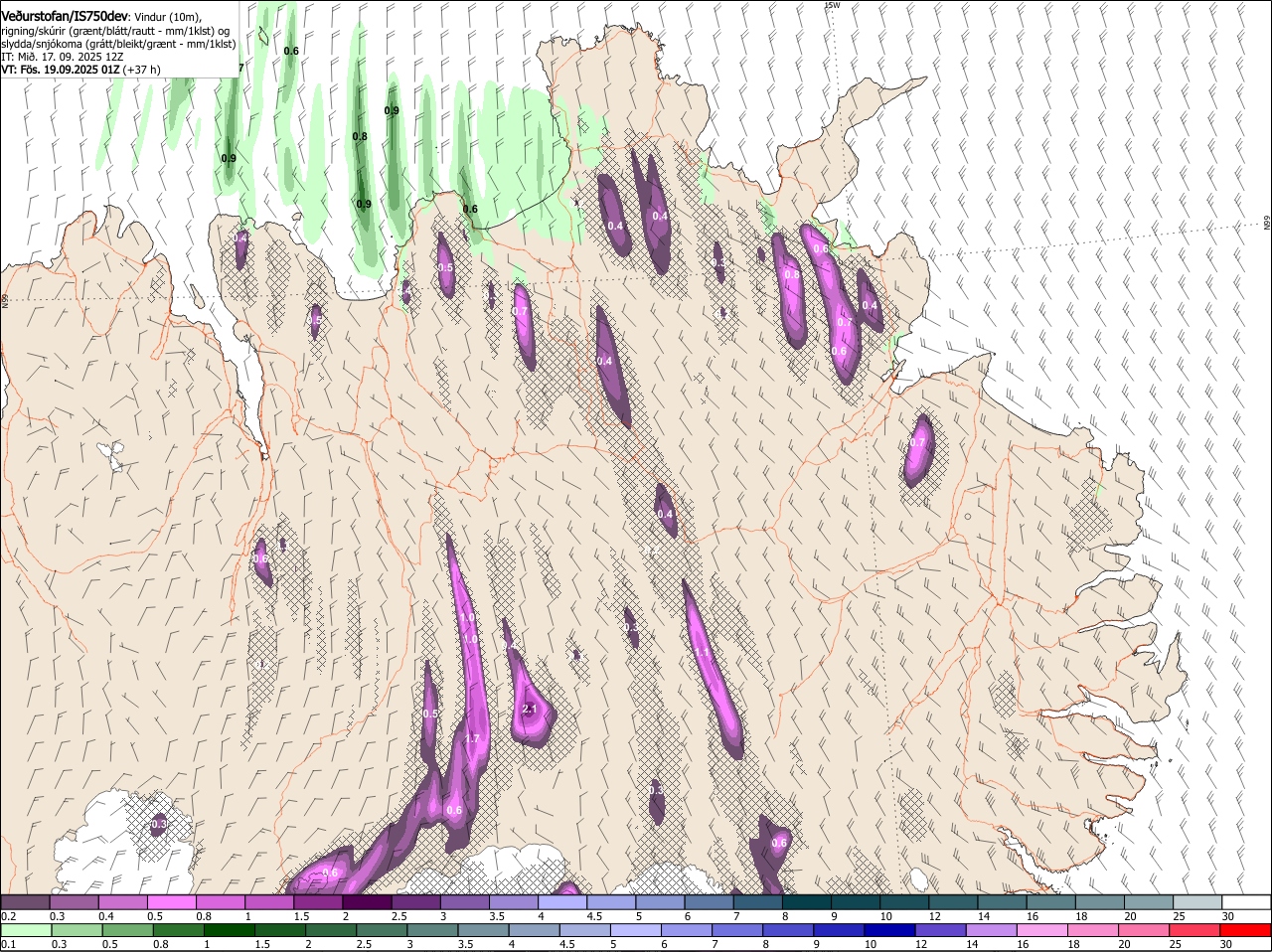Click the darkest purple snow swatch labeled 2

pyautogui.click(x=367, y=901)
